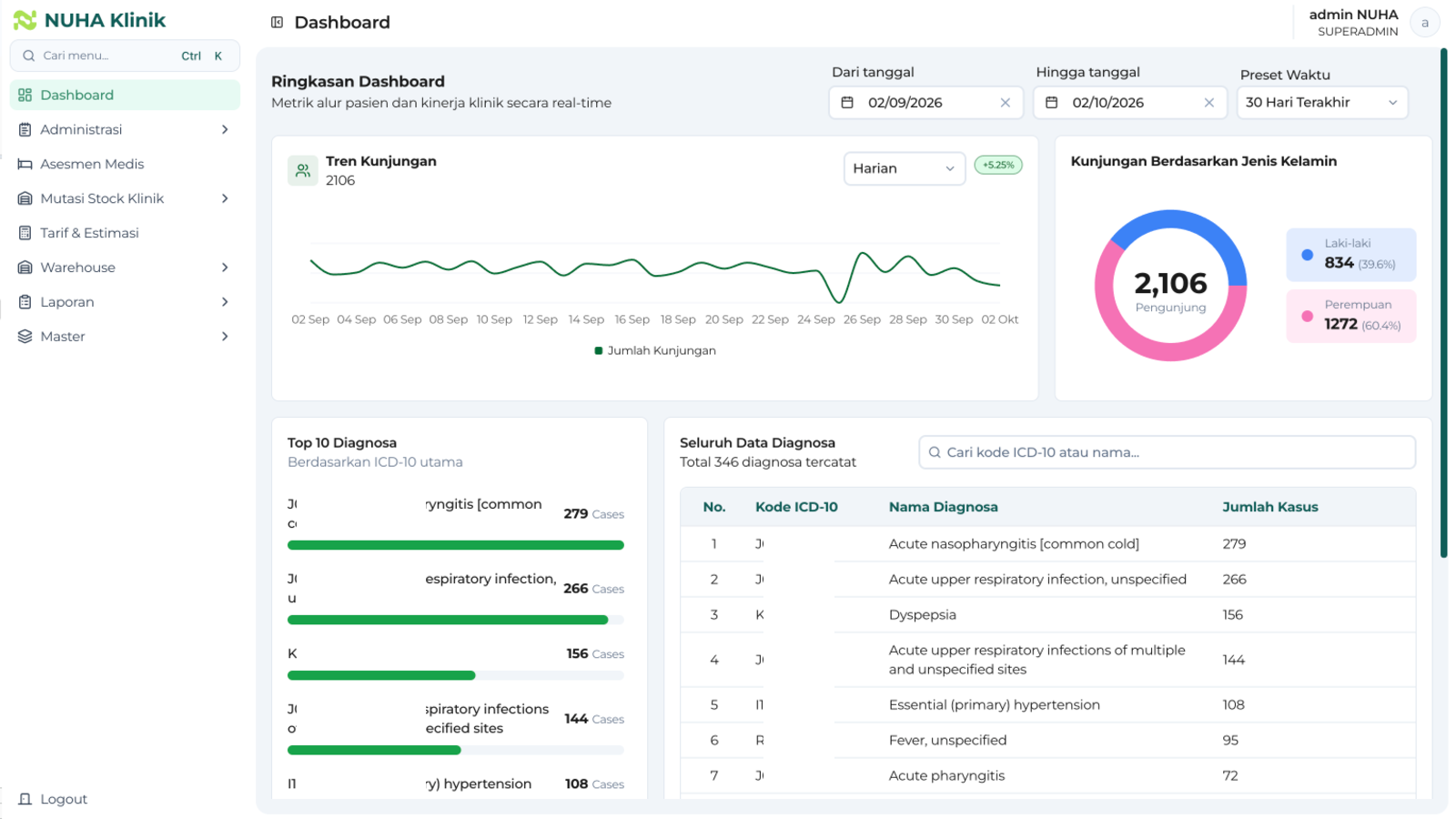Viewport: 1456px width, 819px height.
Task: Click the calendar icon in Hingga tanggal
Action: click(1051, 103)
